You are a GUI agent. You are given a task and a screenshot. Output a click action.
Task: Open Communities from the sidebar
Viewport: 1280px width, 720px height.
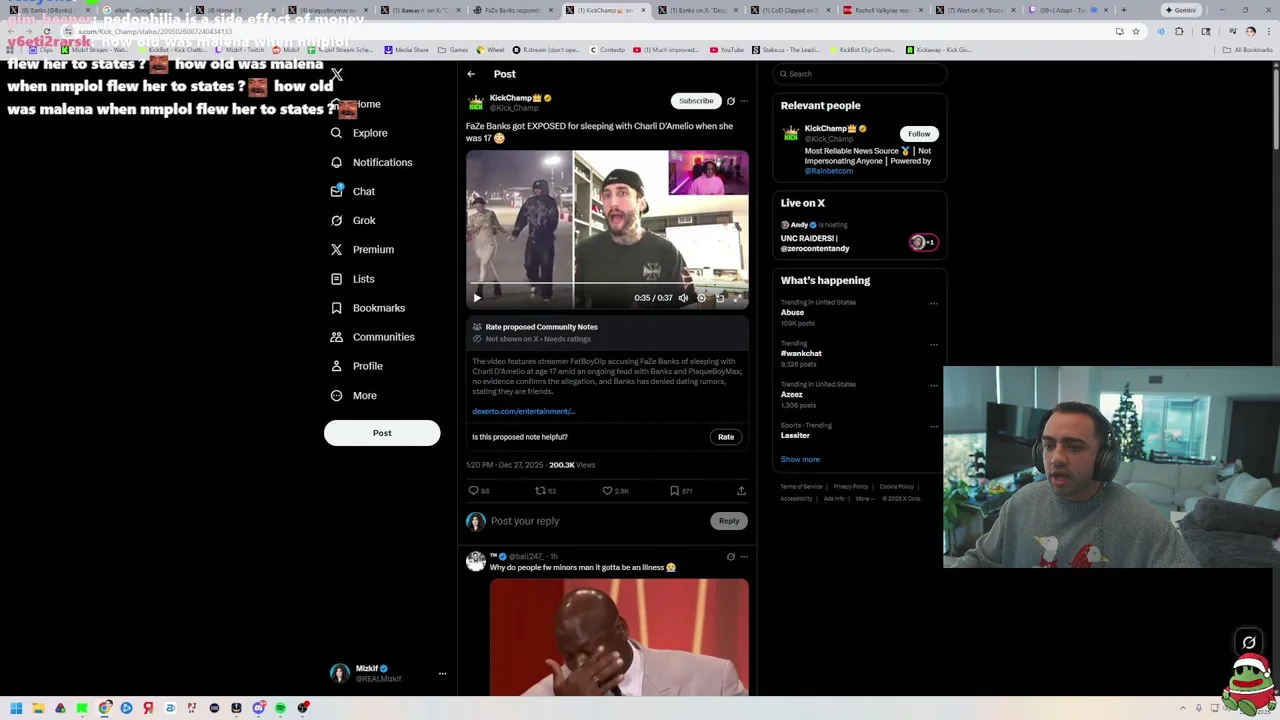(372, 337)
